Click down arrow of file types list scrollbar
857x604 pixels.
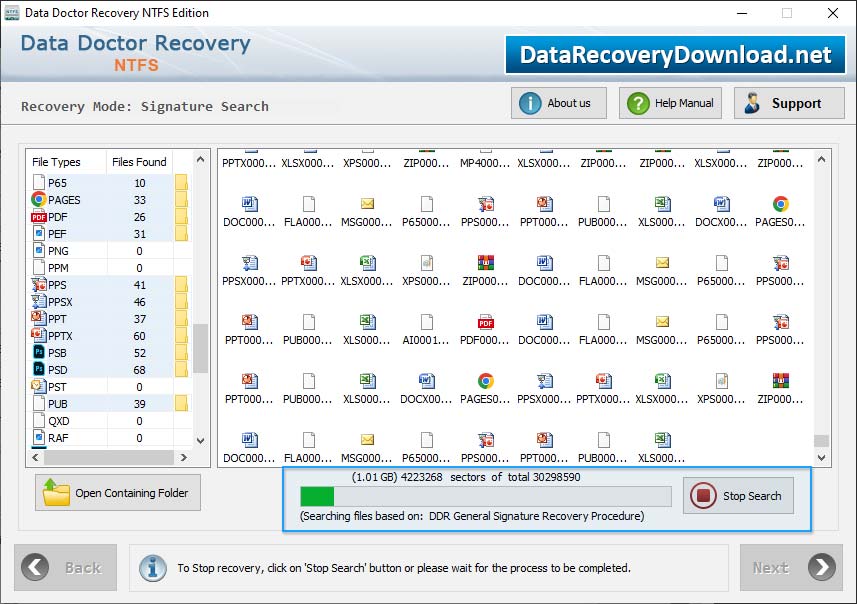[x=201, y=441]
